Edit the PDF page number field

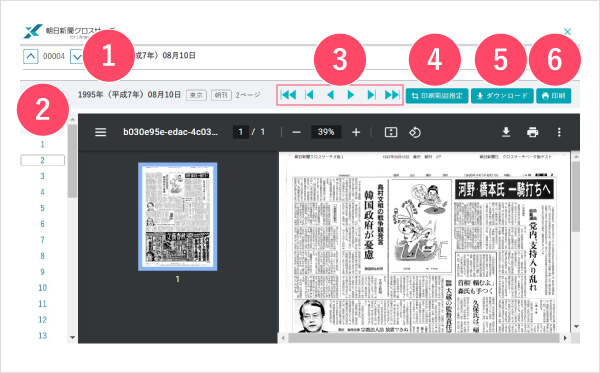point(241,132)
